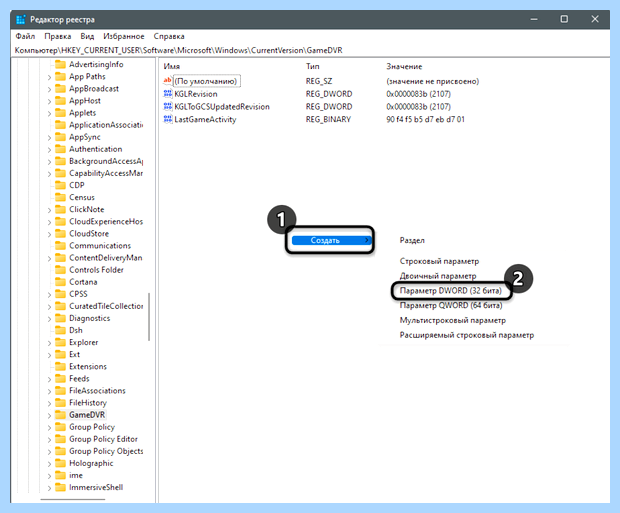Click the KGLRevision DWORD value icon
Viewport: 620px width, 513px height.
[x=168, y=94]
